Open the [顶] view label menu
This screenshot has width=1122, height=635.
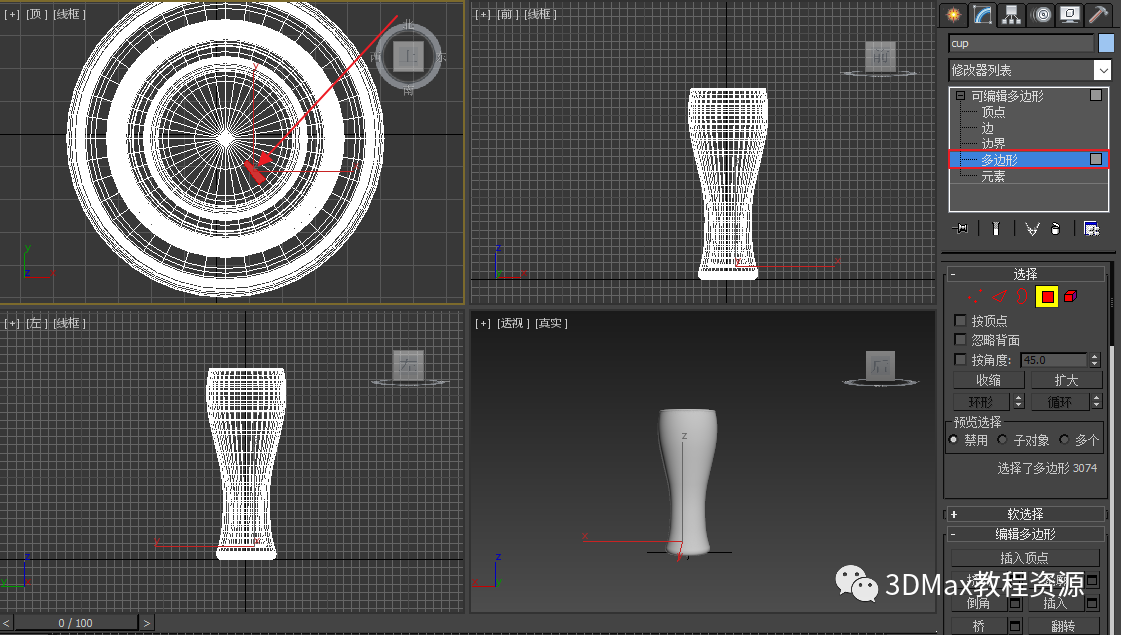coord(37,14)
